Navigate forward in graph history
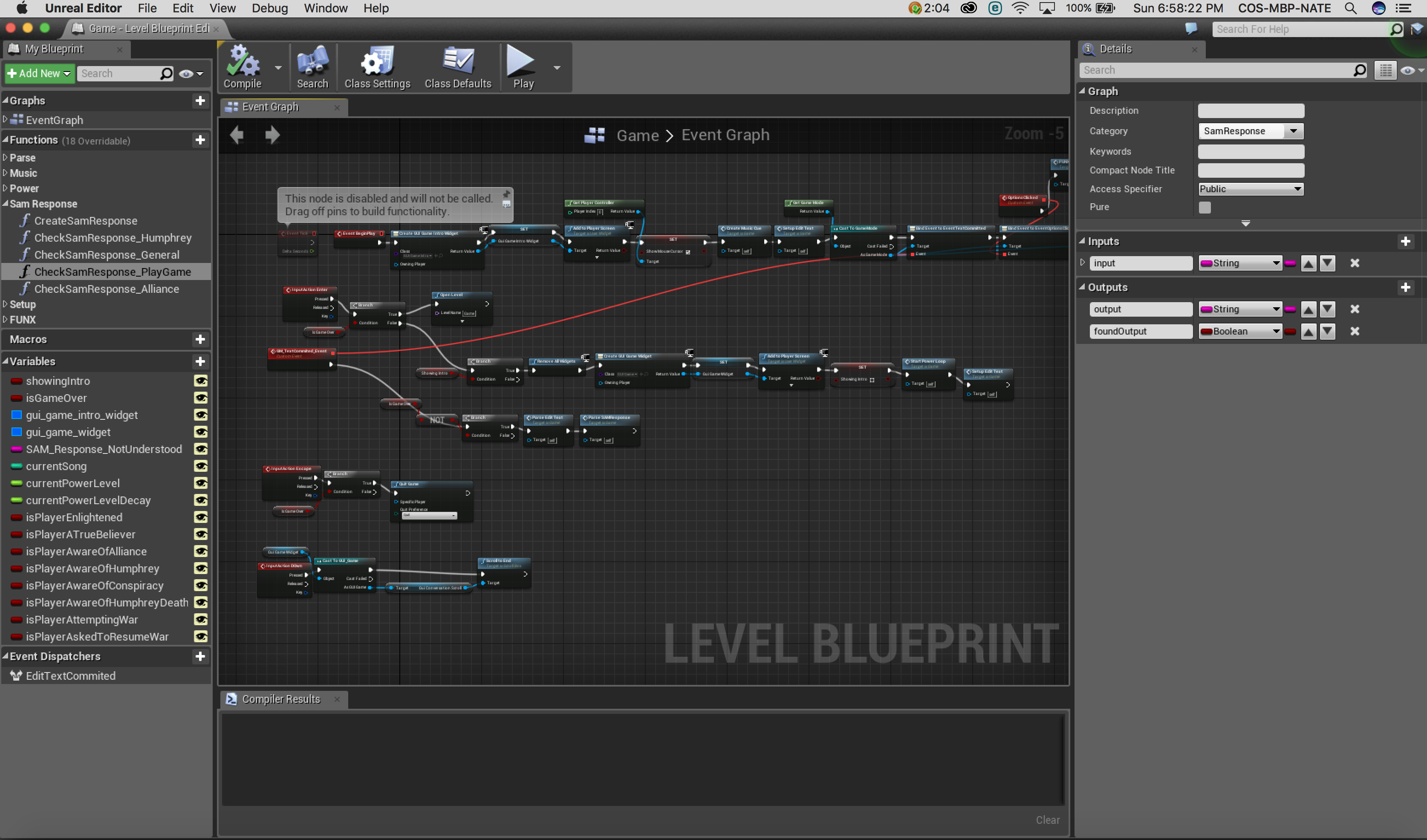The height and width of the screenshot is (840, 1427). [x=272, y=135]
